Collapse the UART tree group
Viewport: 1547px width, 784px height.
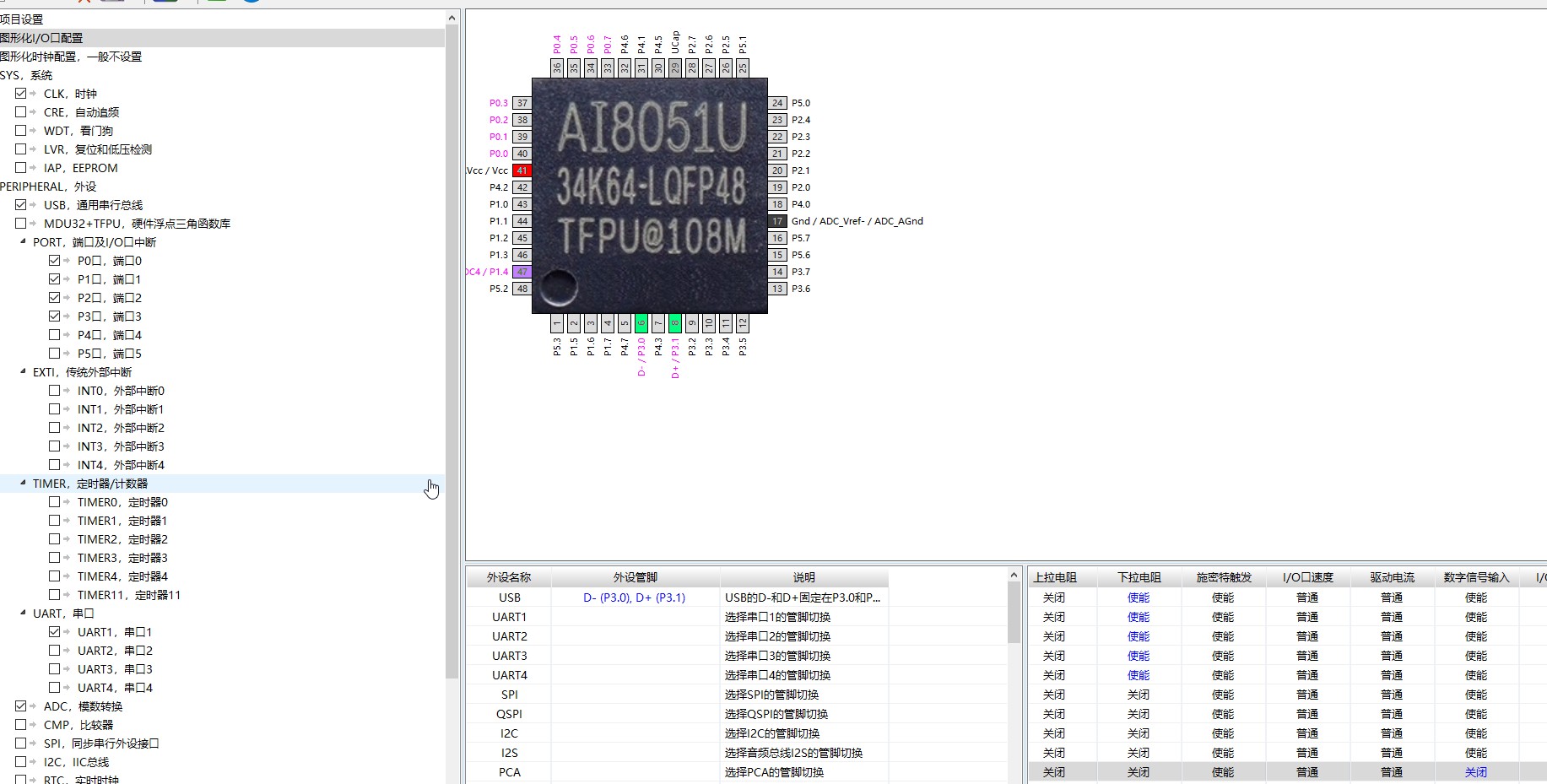coord(23,613)
